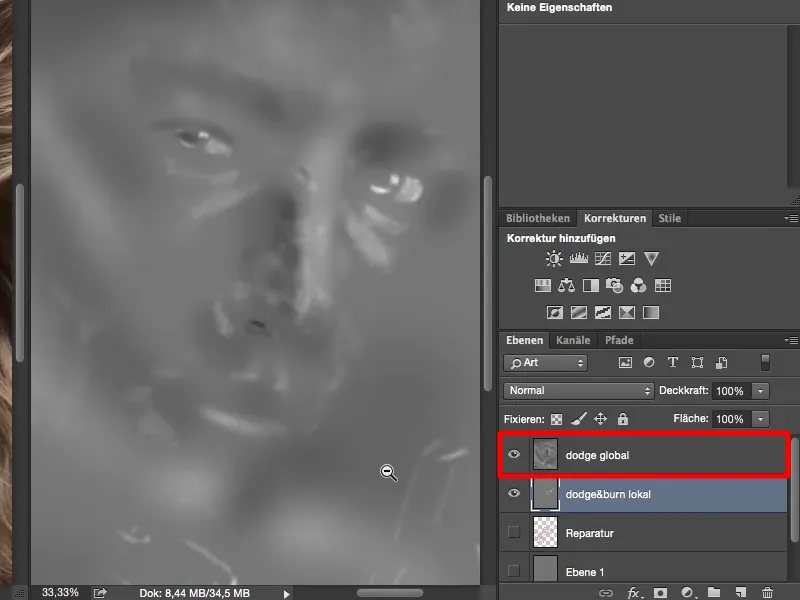Screen dimensions: 800x600
Task: Switch to the Kanäle tab
Action: click(573, 340)
